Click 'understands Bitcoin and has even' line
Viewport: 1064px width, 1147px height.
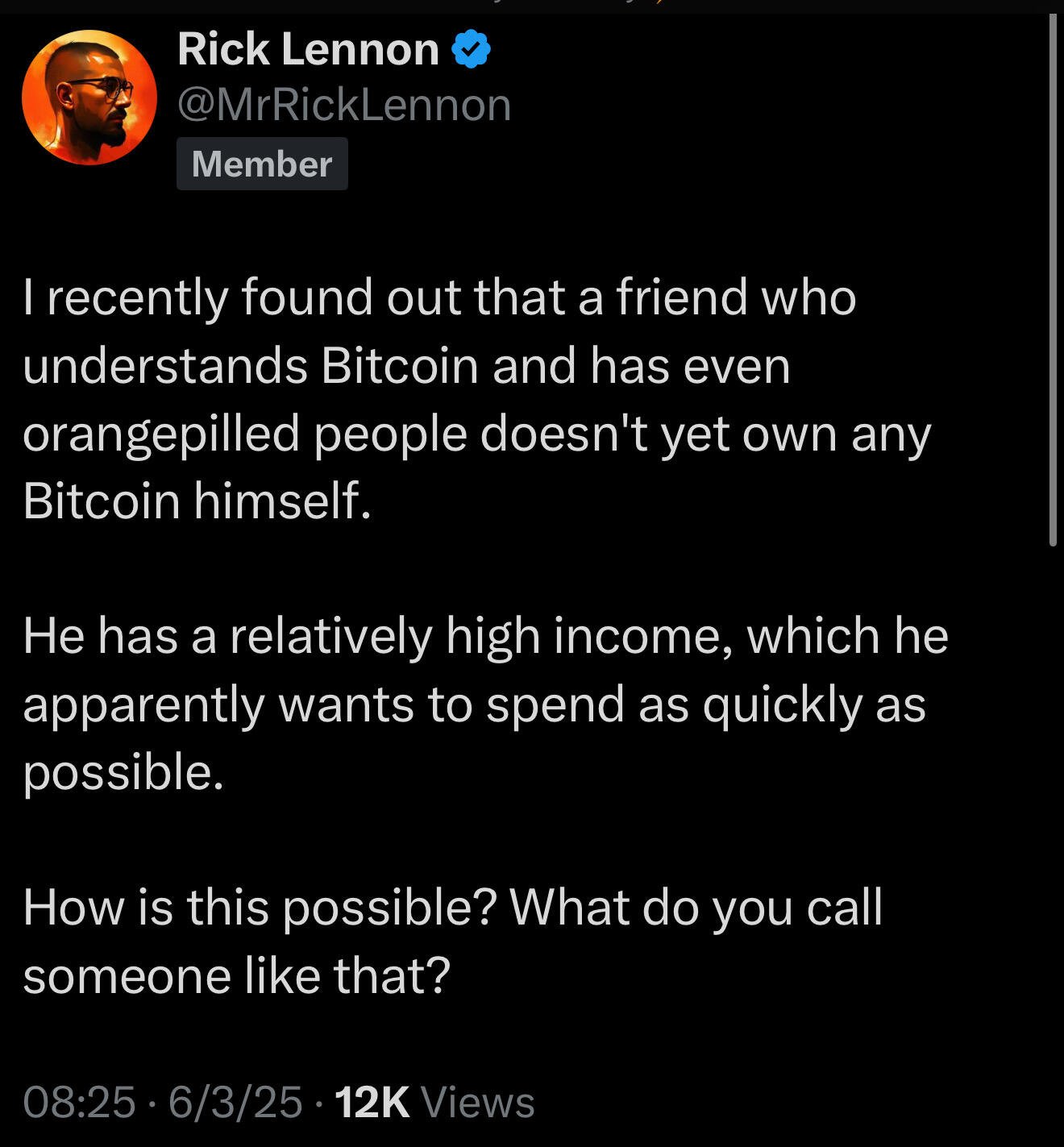click(406, 367)
